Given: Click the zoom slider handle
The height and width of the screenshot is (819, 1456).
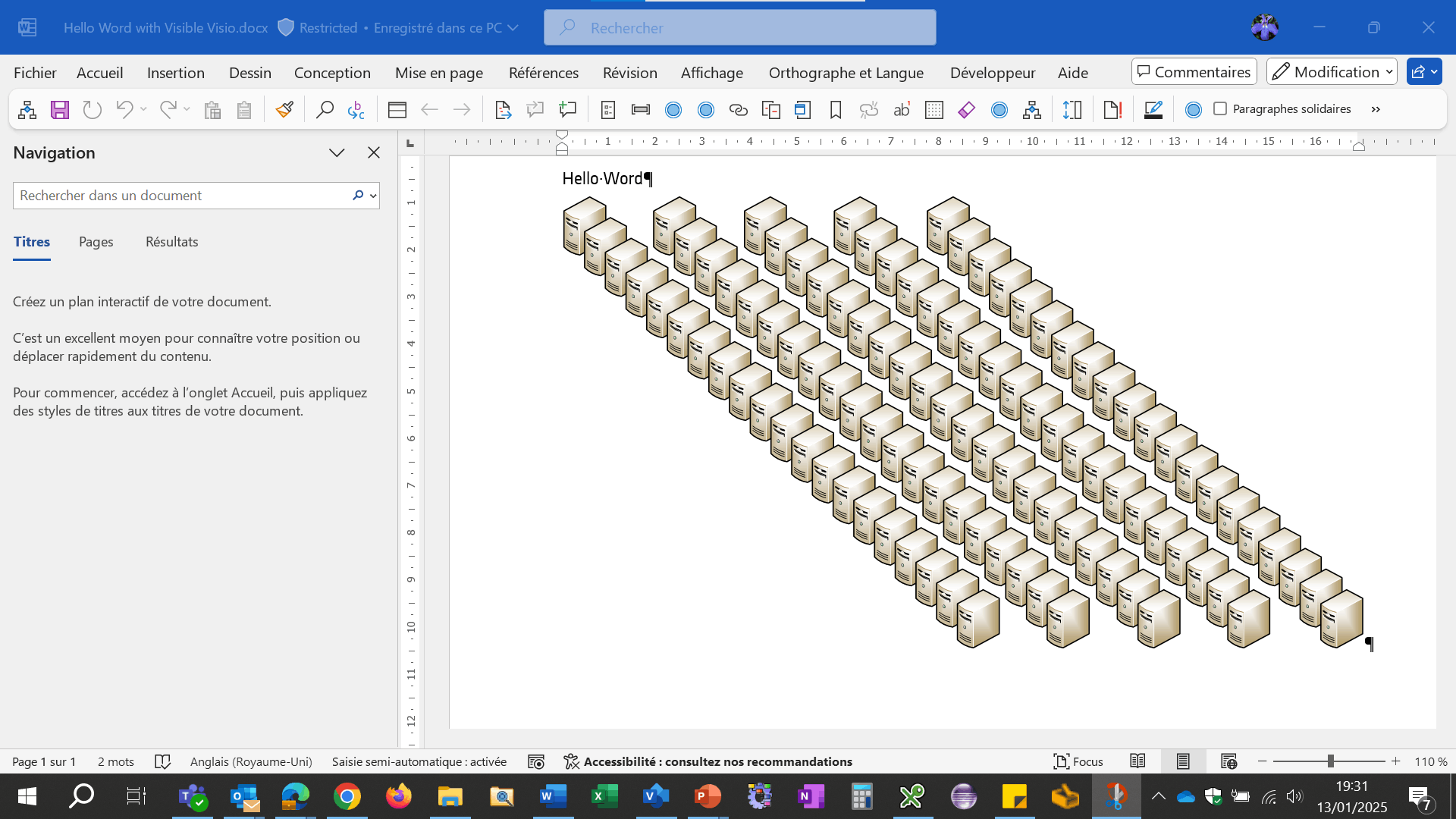Looking at the screenshot, I should click(x=1330, y=761).
